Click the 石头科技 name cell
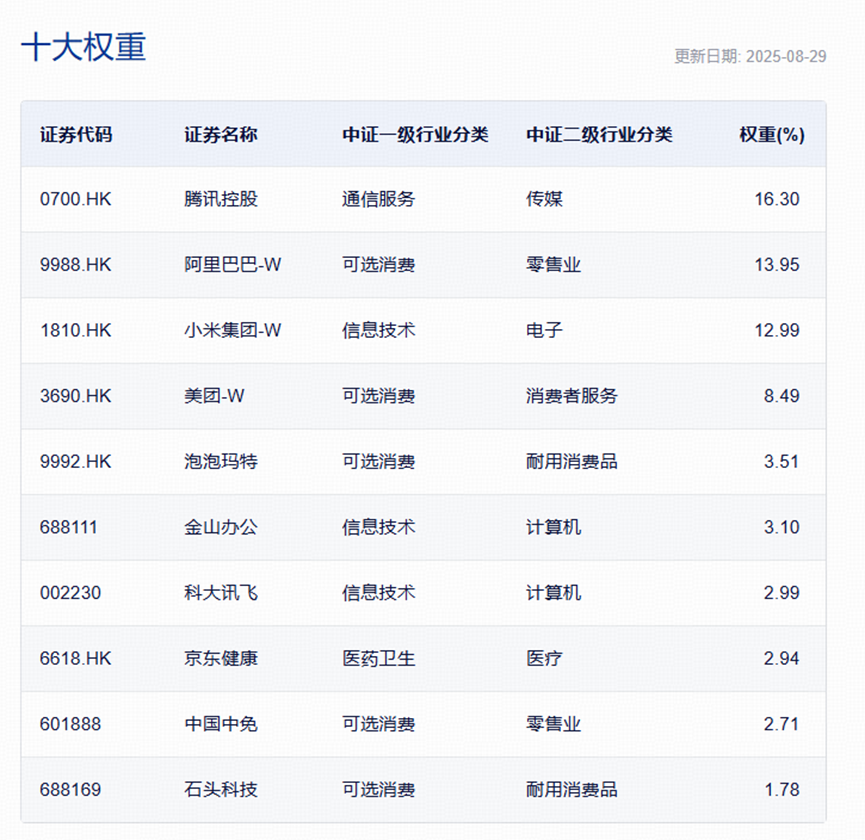This screenshot has height=840, width=865. point(221,790)
